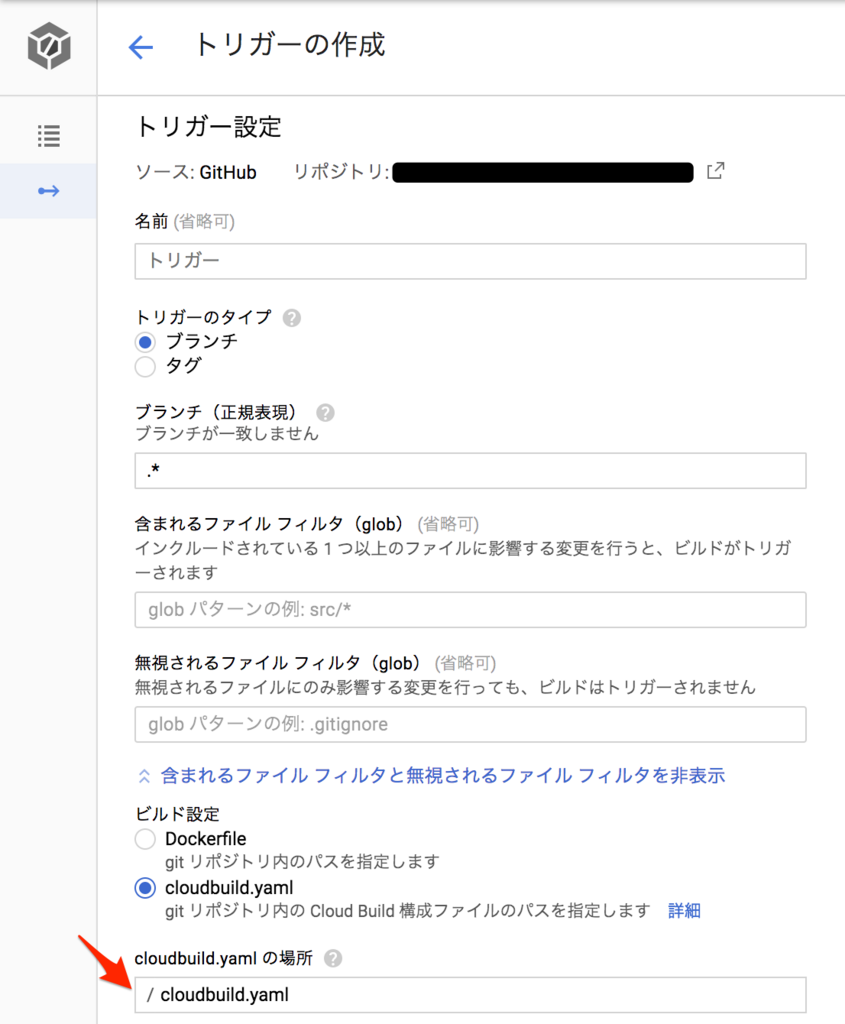
Task: Select the ブランチ trigger type radio
Action: [x=144, y=342]
